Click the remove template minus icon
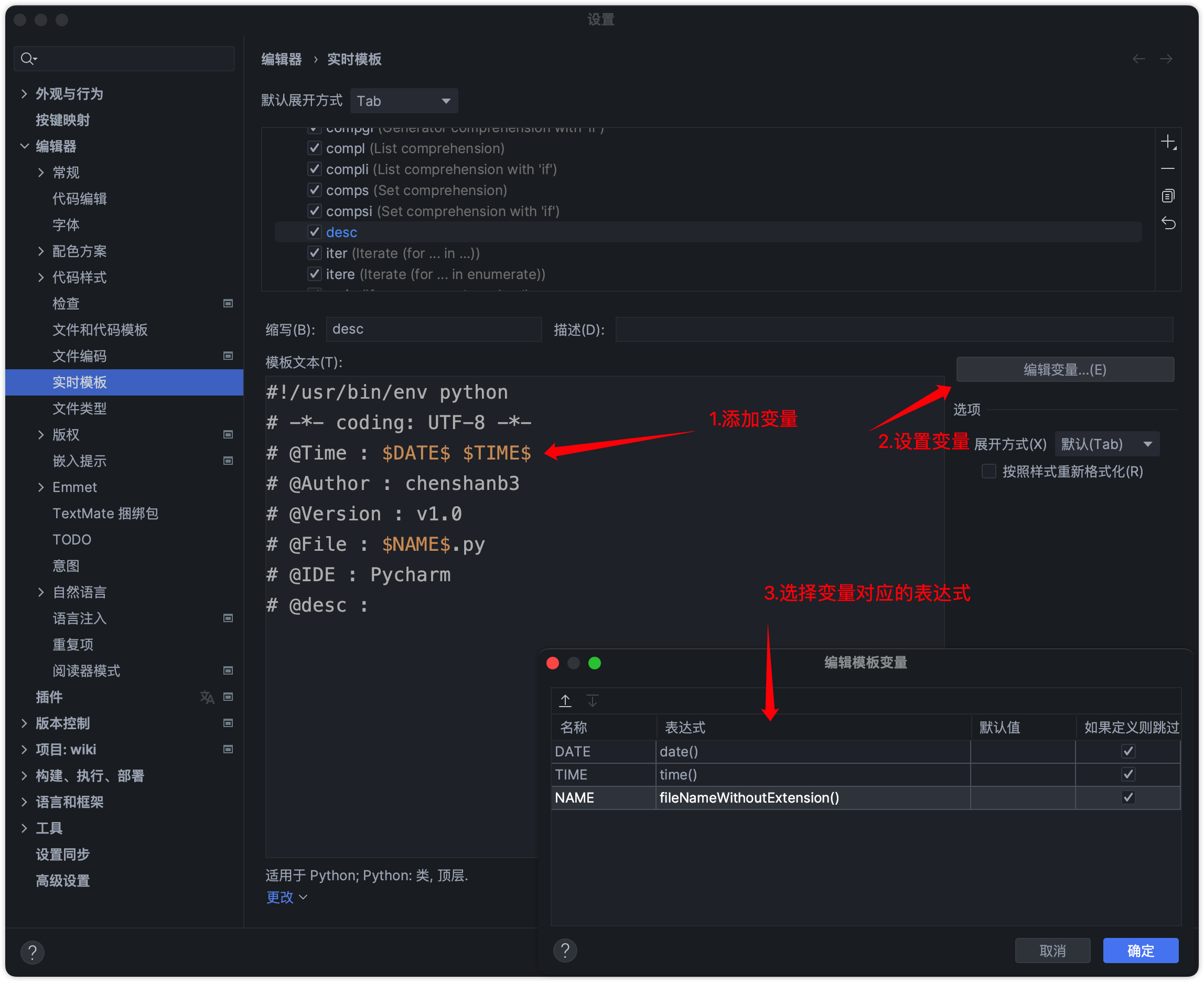1204x982 pixels. point(1167,168)
